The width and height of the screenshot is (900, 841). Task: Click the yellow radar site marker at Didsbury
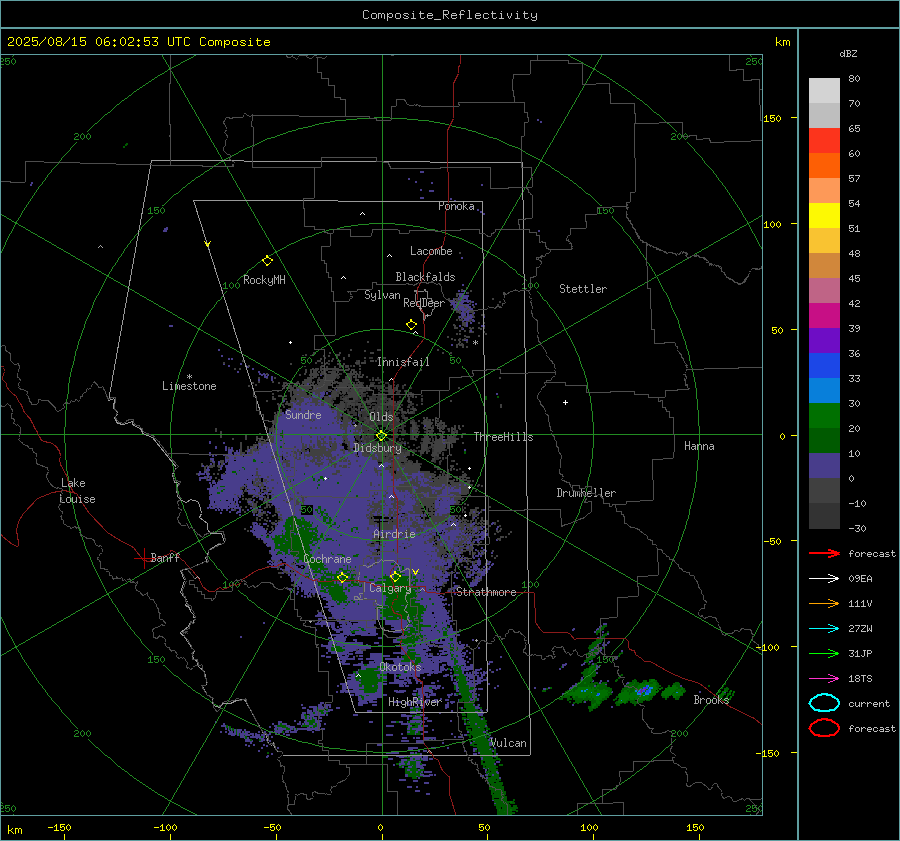381,436
